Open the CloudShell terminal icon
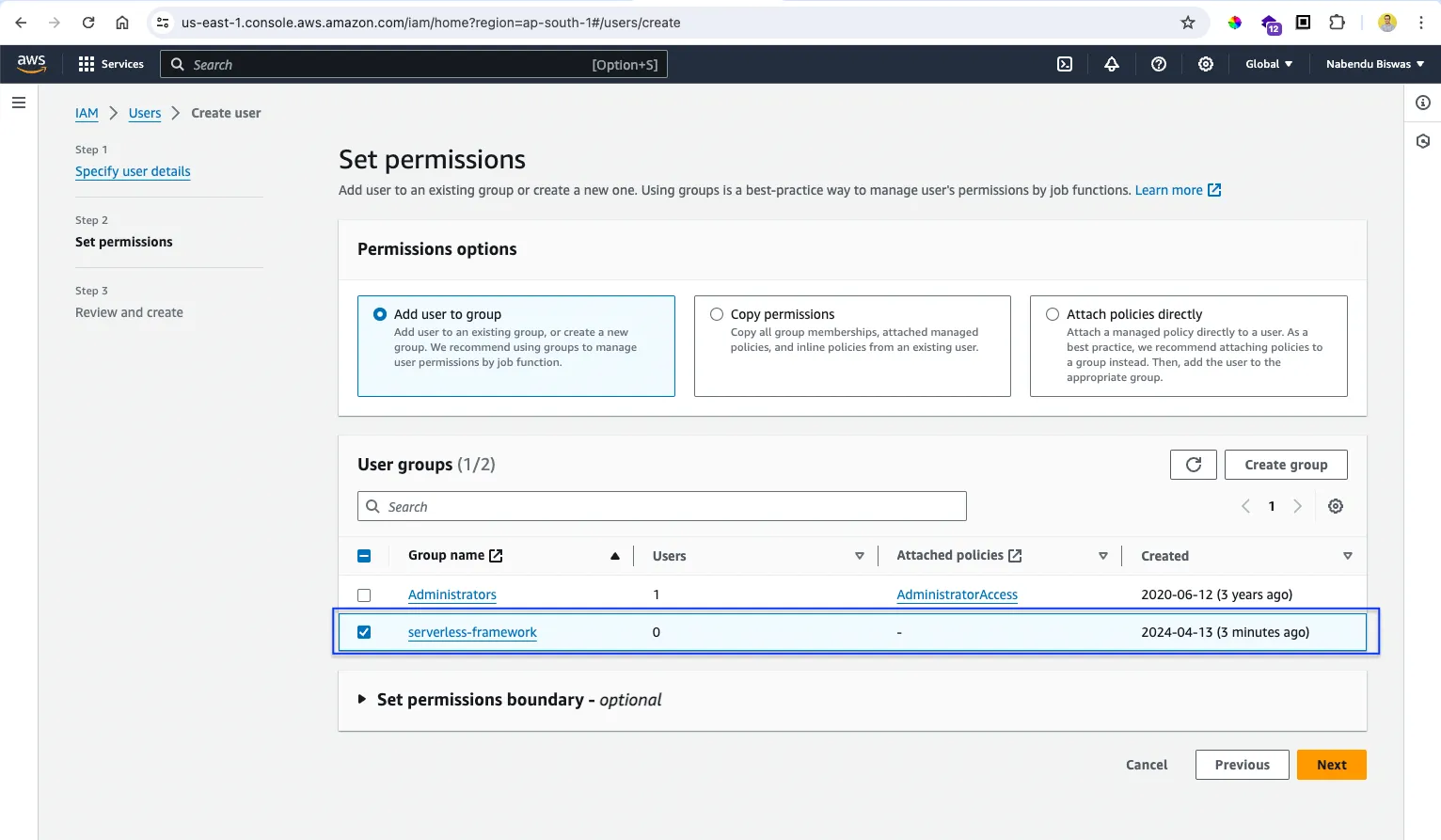 (x=1065, y=64)
